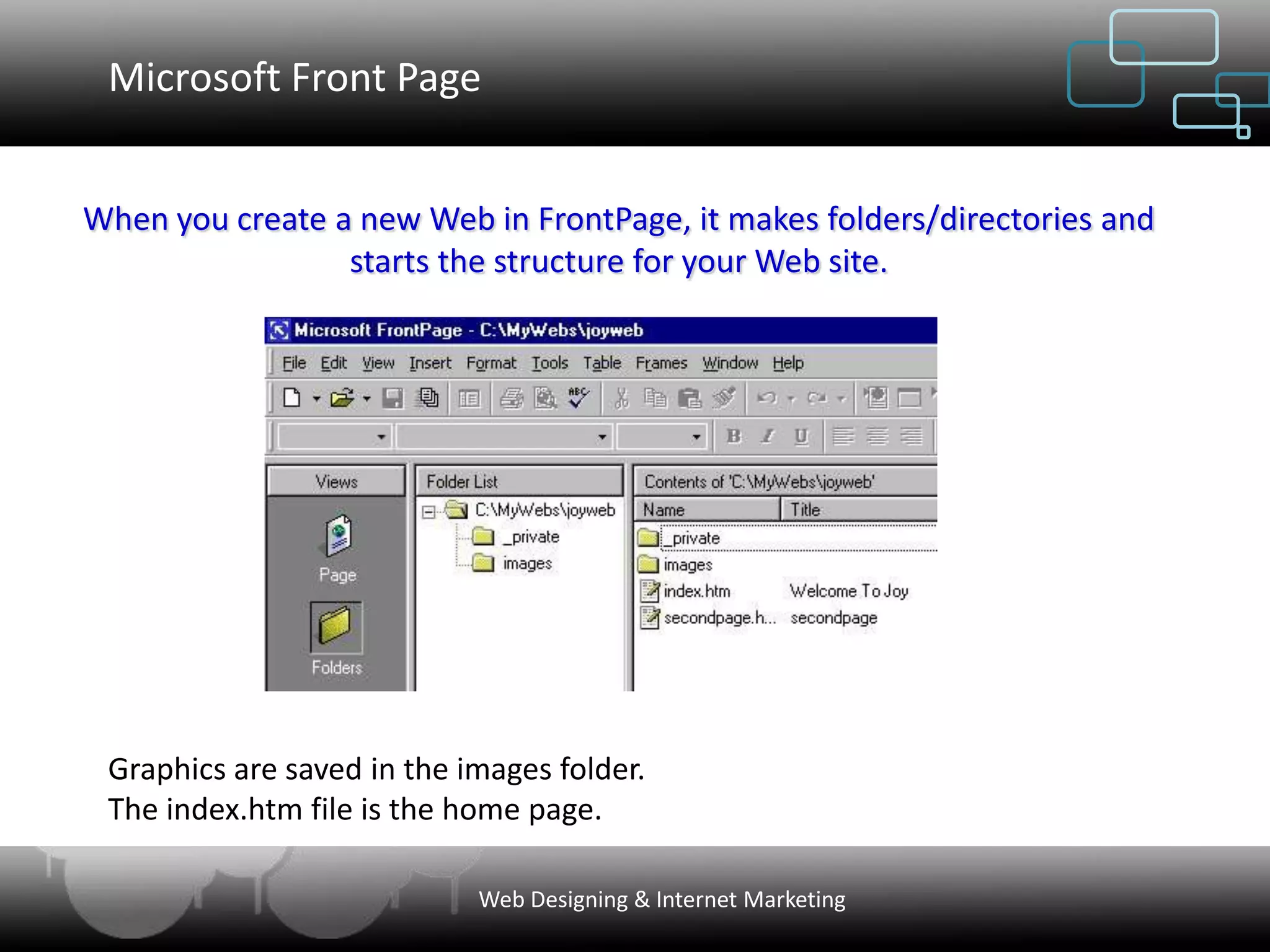
Task: Click the Save floppy disk icon
Action: 393,398
